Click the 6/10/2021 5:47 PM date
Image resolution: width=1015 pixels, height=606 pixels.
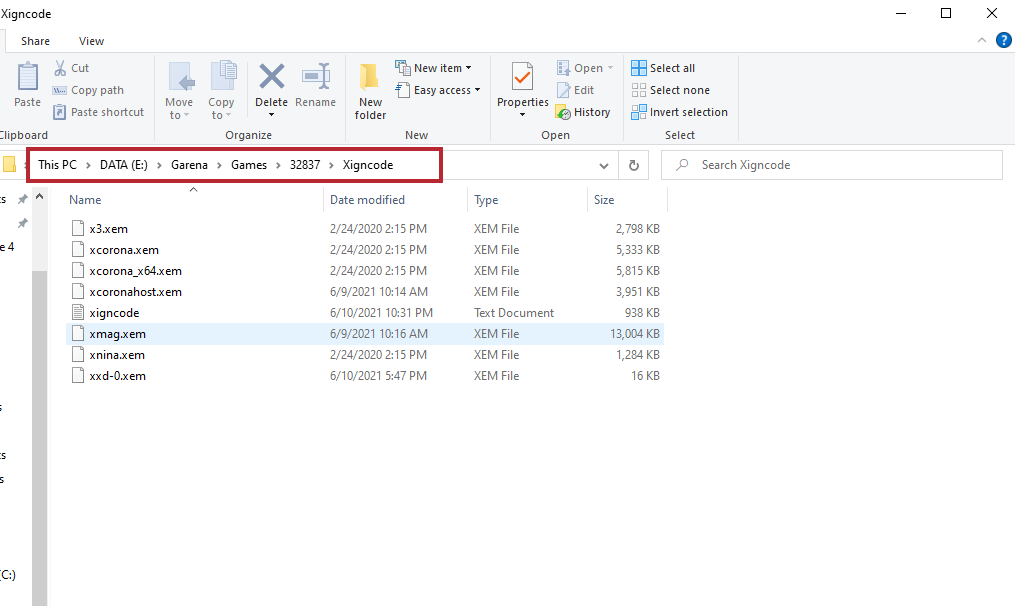(378, 376)
